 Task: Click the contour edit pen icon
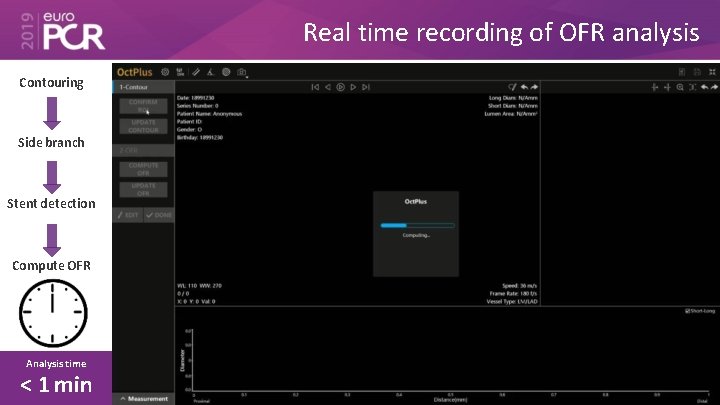[x=512, y=87]
